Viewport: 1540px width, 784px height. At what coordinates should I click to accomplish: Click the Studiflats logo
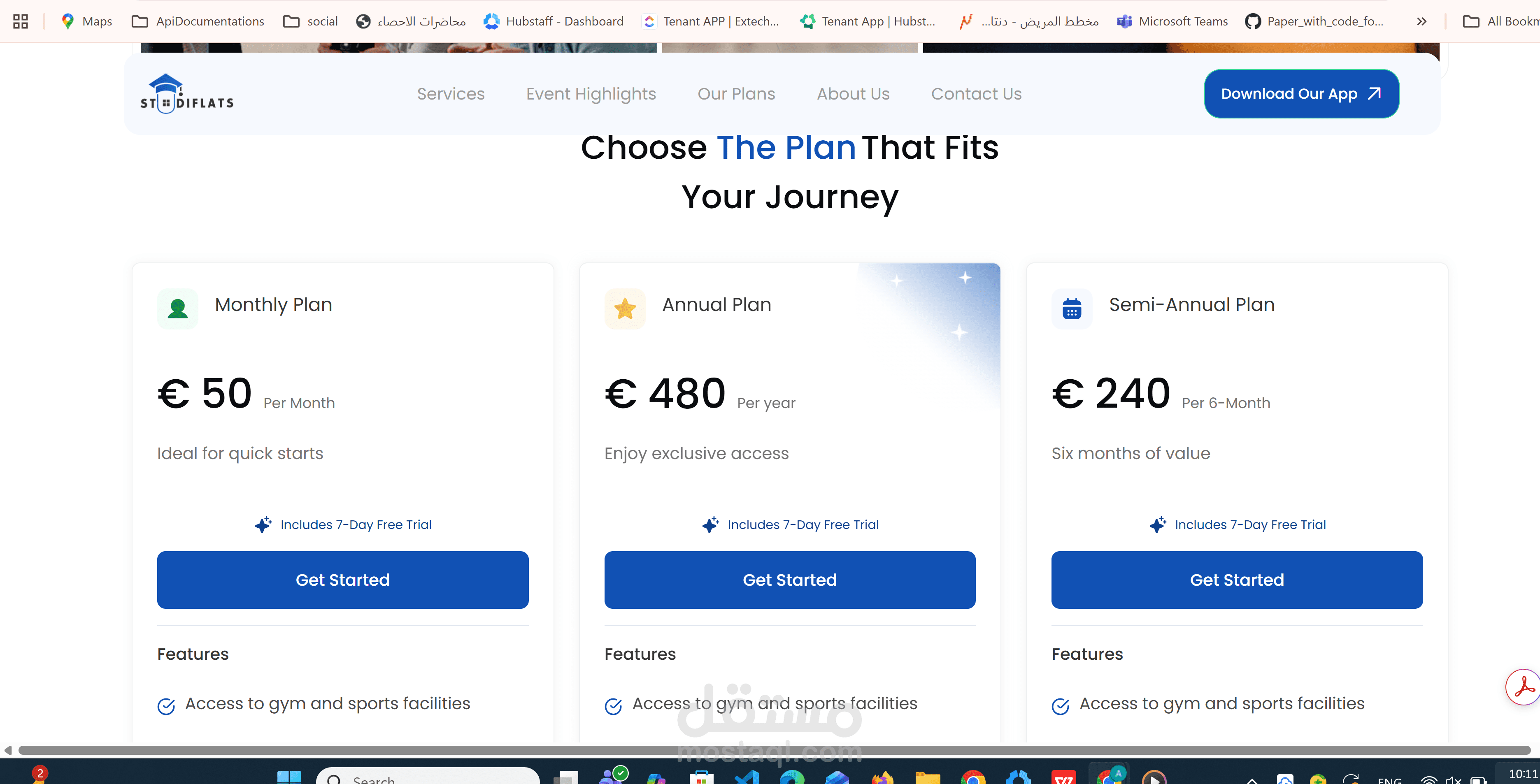[x=186, y=94]
